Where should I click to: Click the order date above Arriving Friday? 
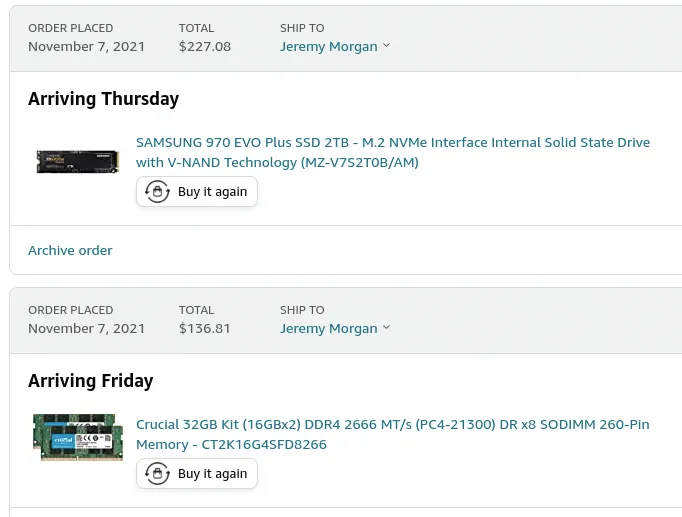point(86,328)
